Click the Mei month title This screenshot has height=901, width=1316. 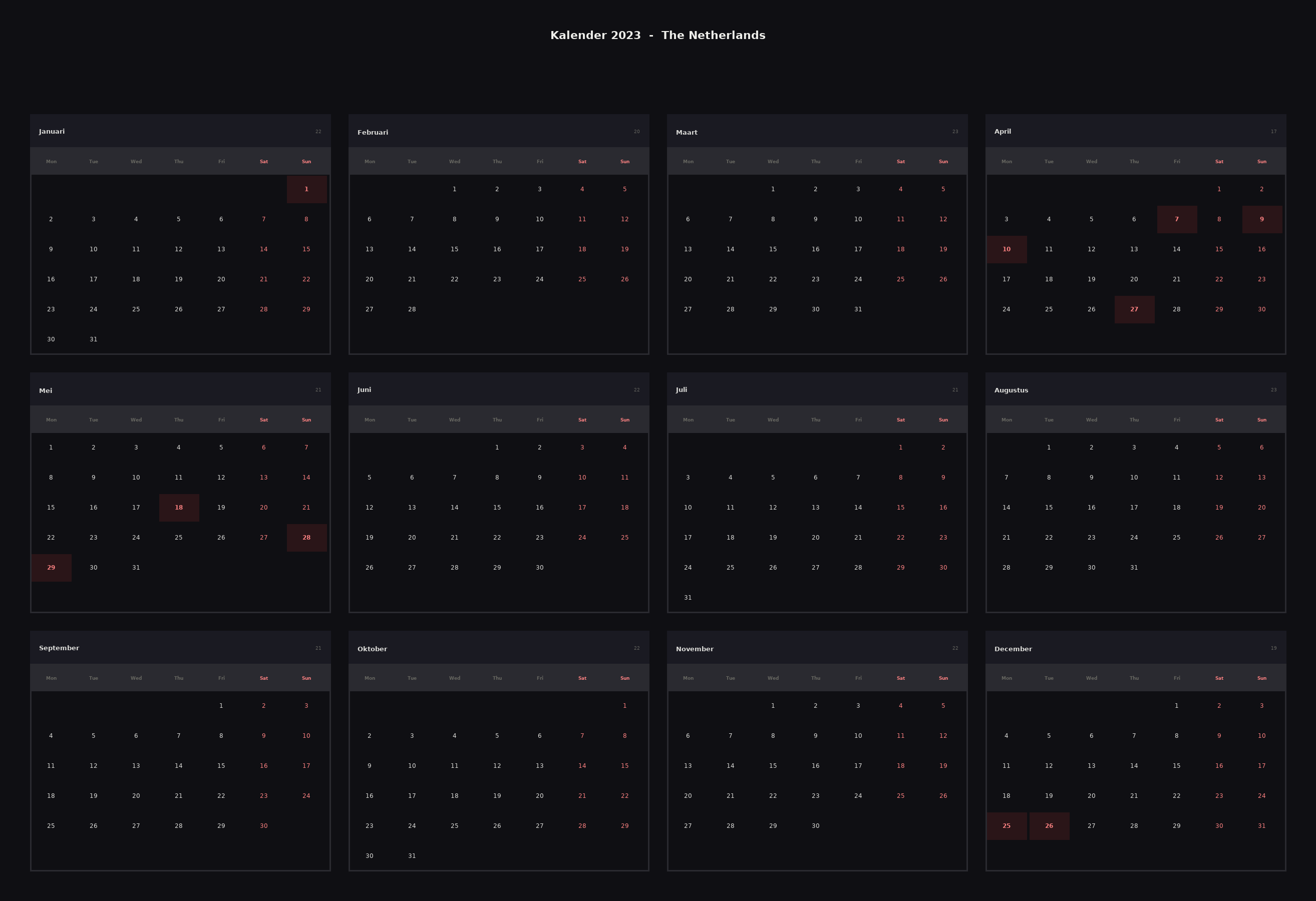(45, 390)
